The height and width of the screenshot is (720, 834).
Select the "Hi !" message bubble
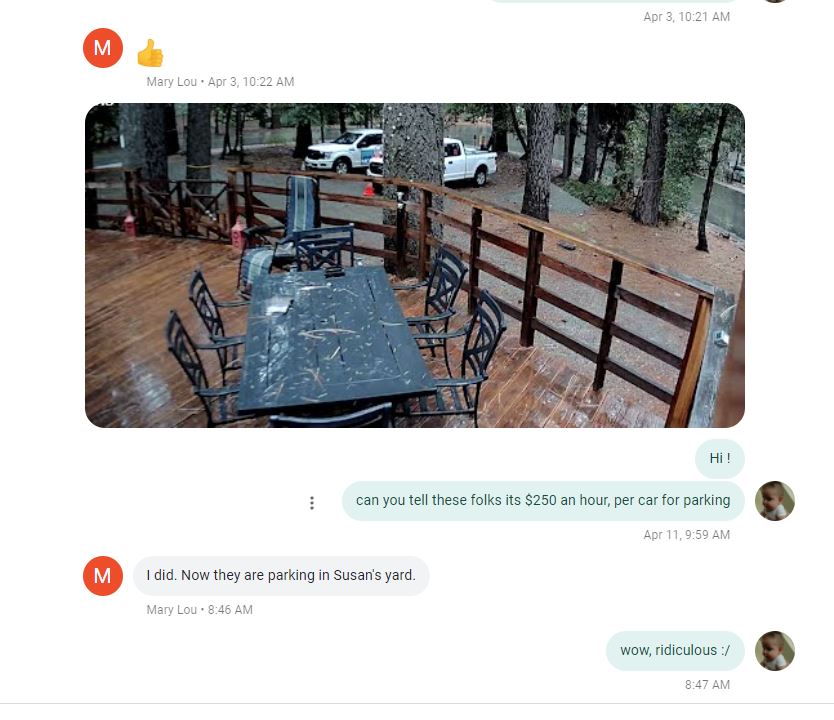(720, 458)
